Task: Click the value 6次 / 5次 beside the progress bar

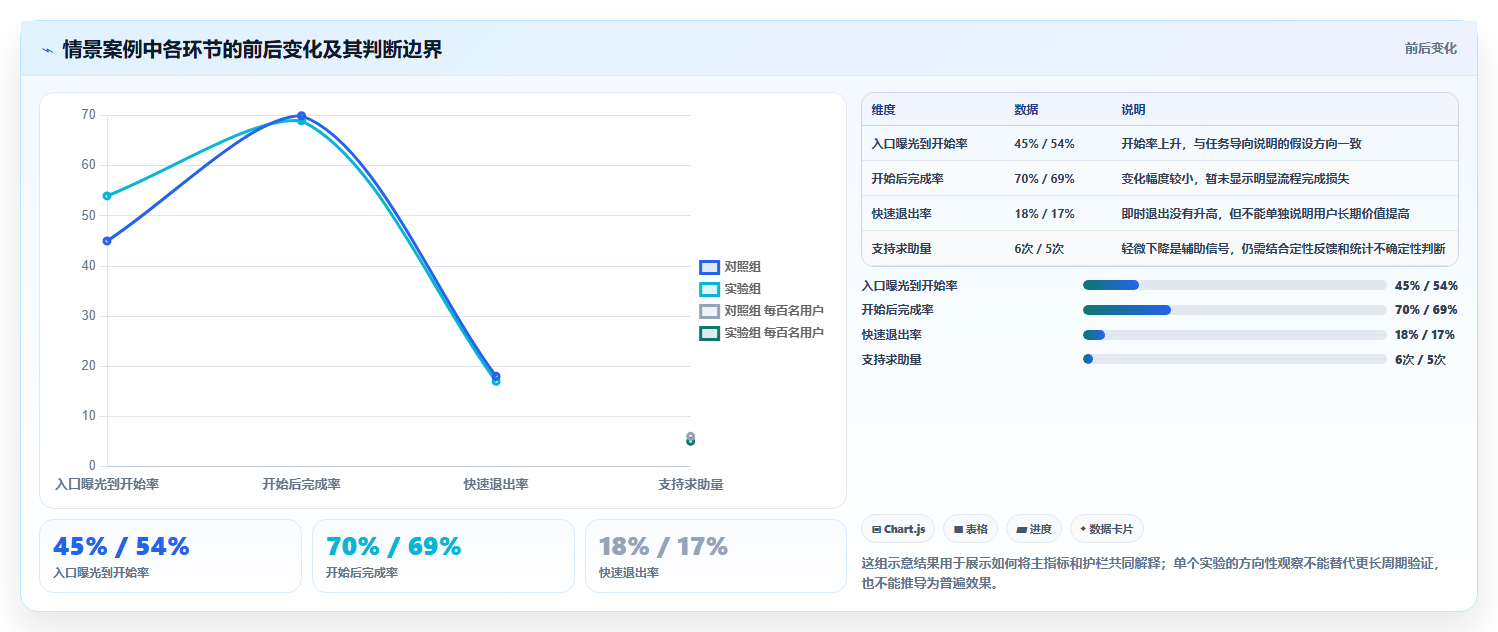Action: 1420,360
